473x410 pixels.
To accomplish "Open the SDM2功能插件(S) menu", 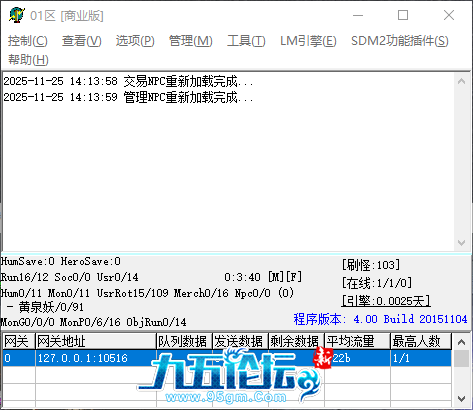I will 400,41.
